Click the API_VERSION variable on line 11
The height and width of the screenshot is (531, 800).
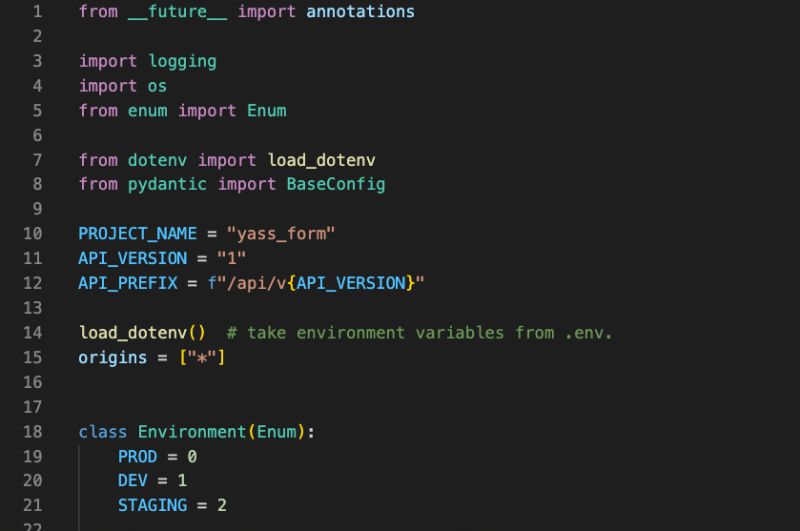click(132, 258)
